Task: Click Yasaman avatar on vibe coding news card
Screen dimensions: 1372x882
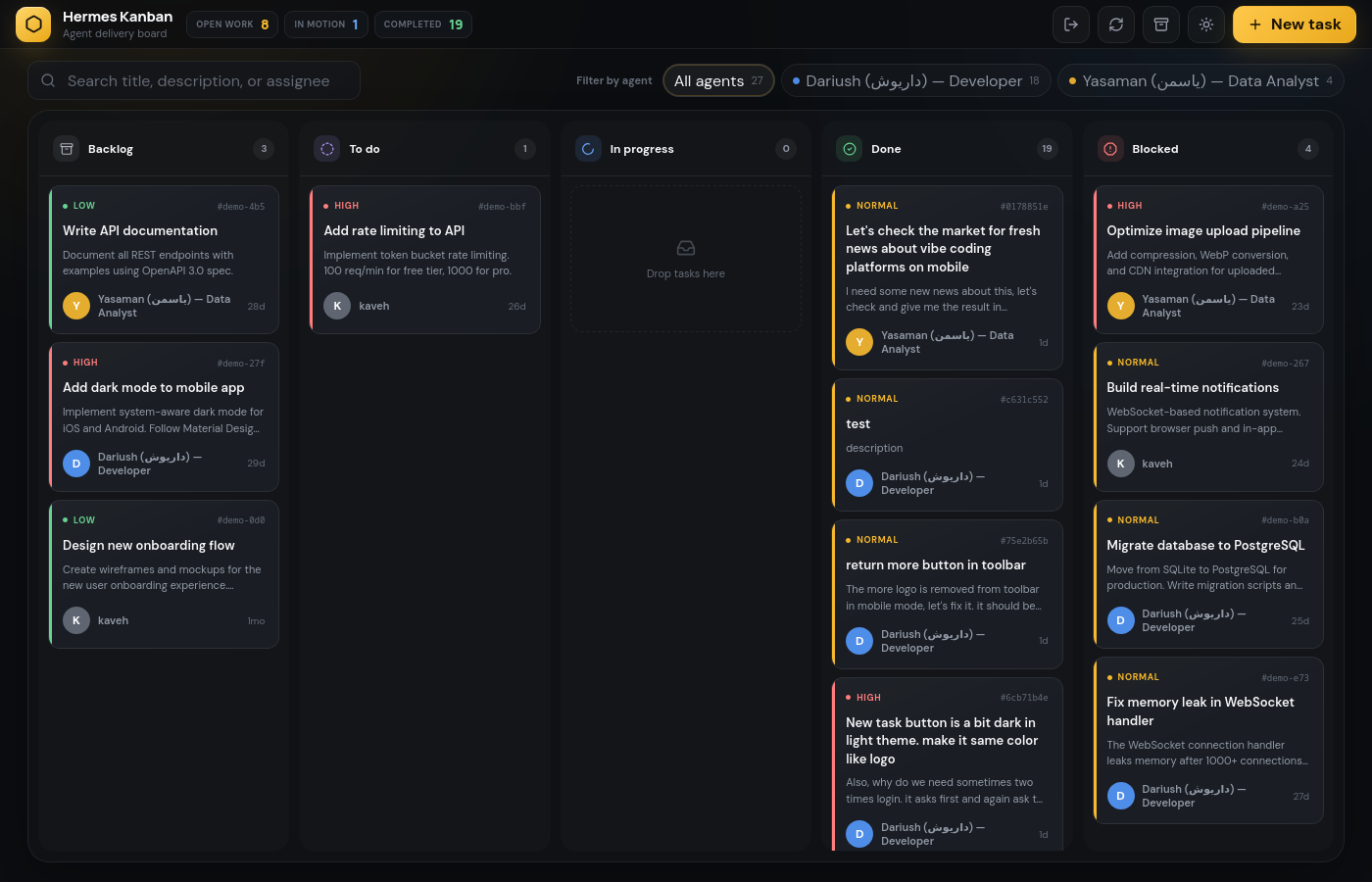Action: [859, 342]
